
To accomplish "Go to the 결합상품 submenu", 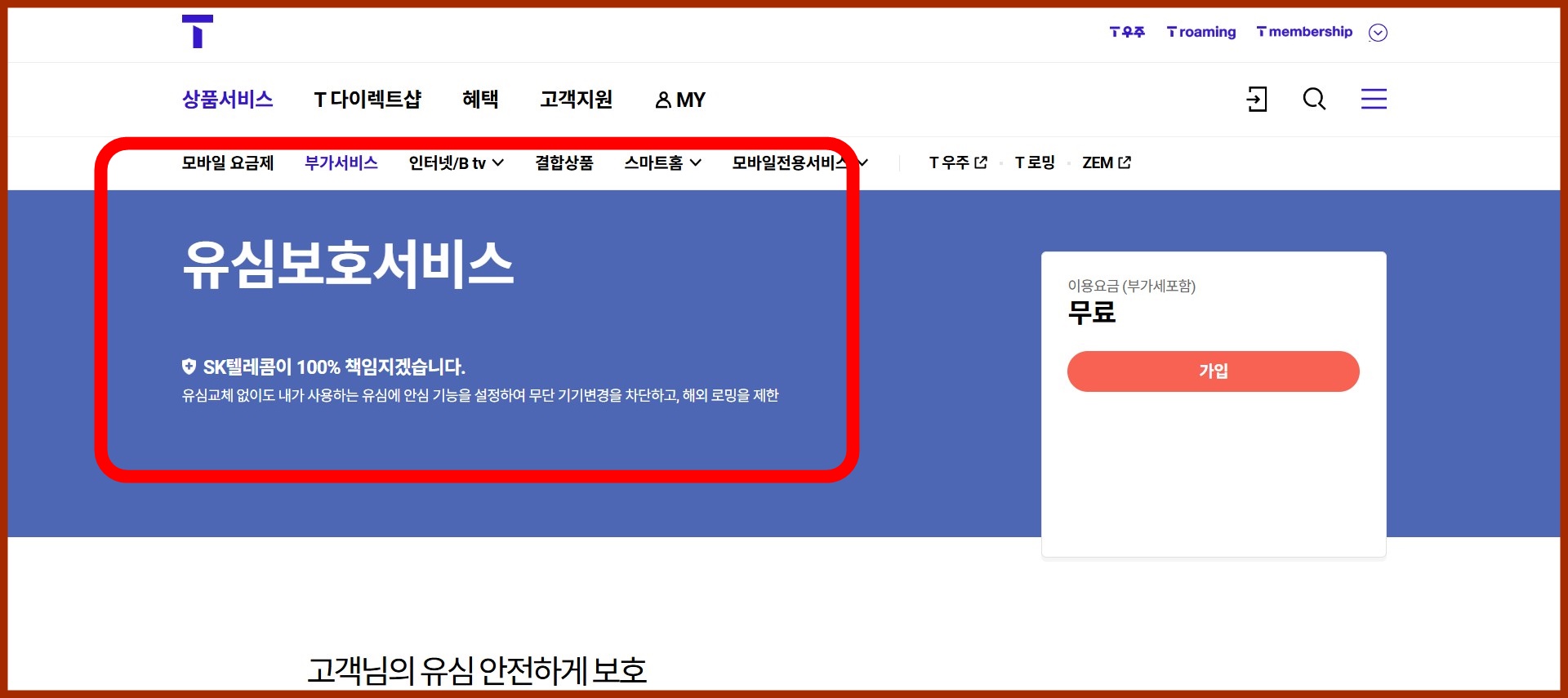I will click(564, 162).
